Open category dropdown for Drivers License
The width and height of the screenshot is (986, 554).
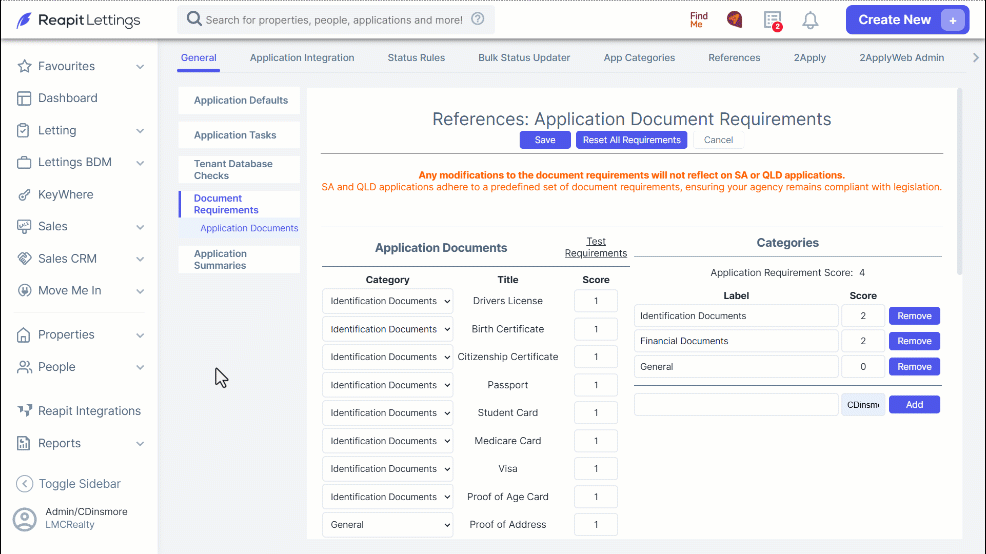click(x=387, y=301)
